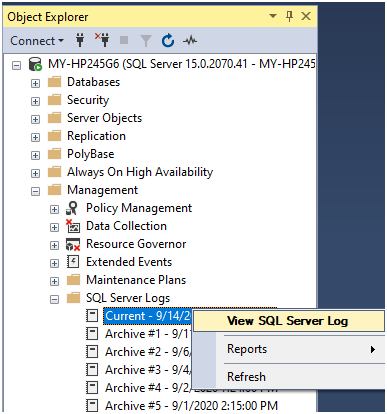Select Always On High Availability item
Image resolution: width=387 pixels, height=414 pixels.
coord(140,172)
